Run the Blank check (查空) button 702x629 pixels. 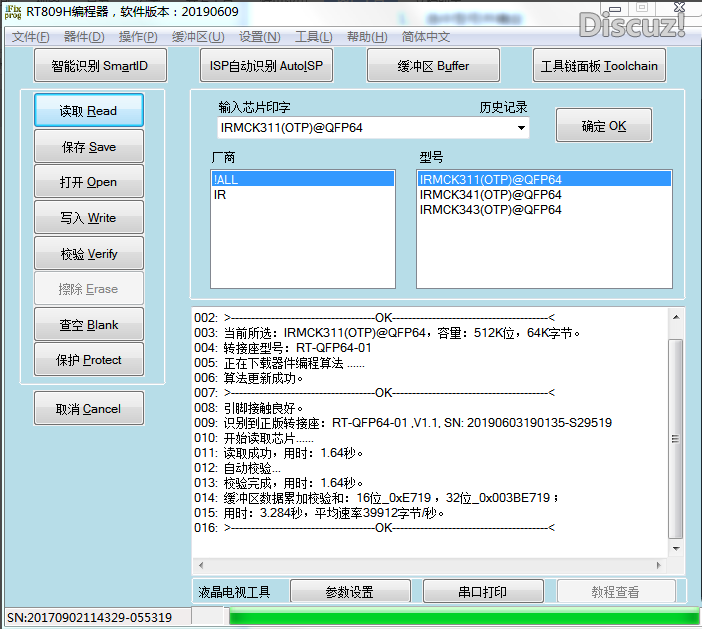click(x=89, y=325)
